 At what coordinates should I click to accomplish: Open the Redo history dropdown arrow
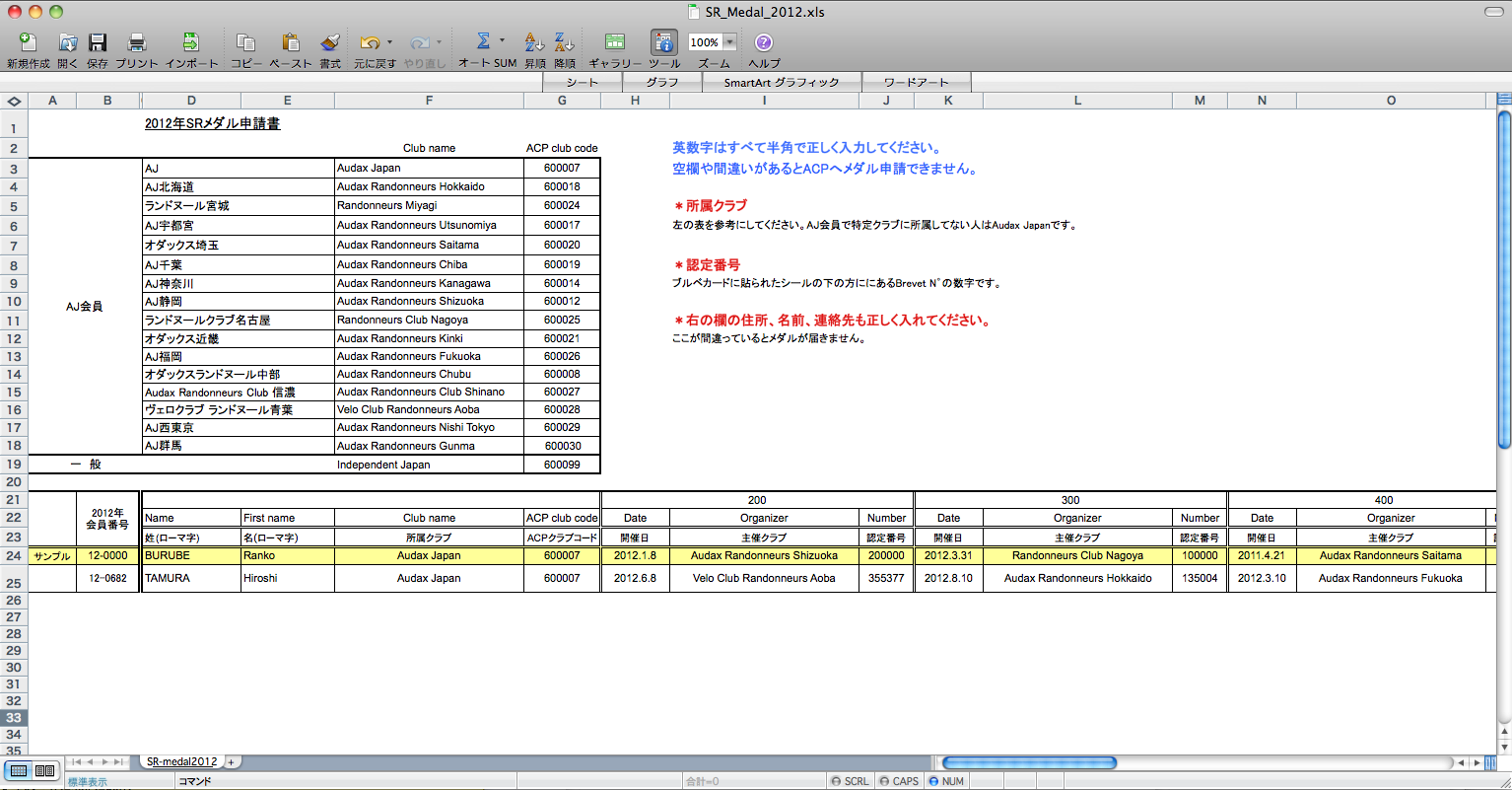pyautogui.click(x=439, y=42)
